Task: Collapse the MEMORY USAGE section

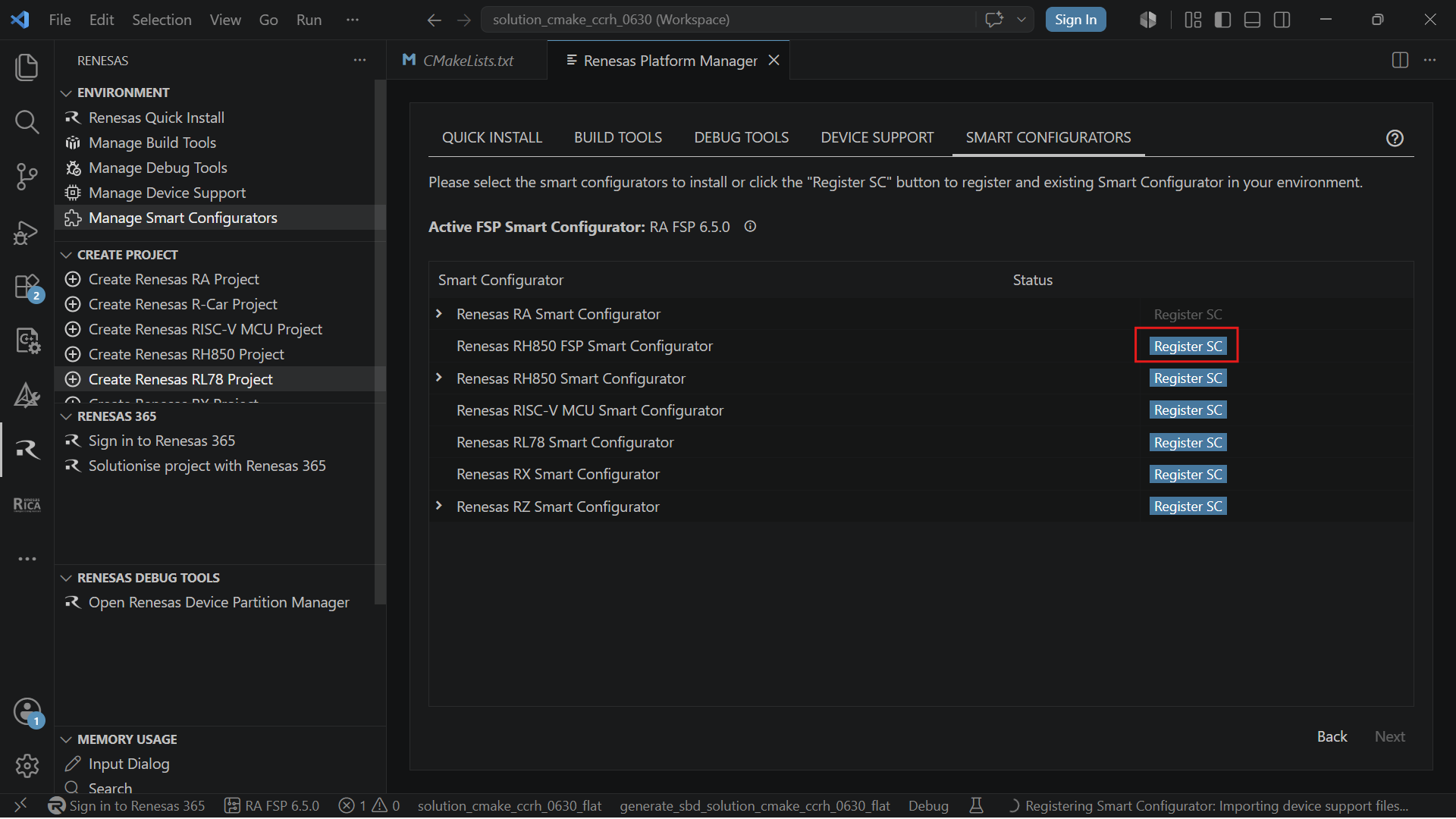Action: tap(66, 739)
